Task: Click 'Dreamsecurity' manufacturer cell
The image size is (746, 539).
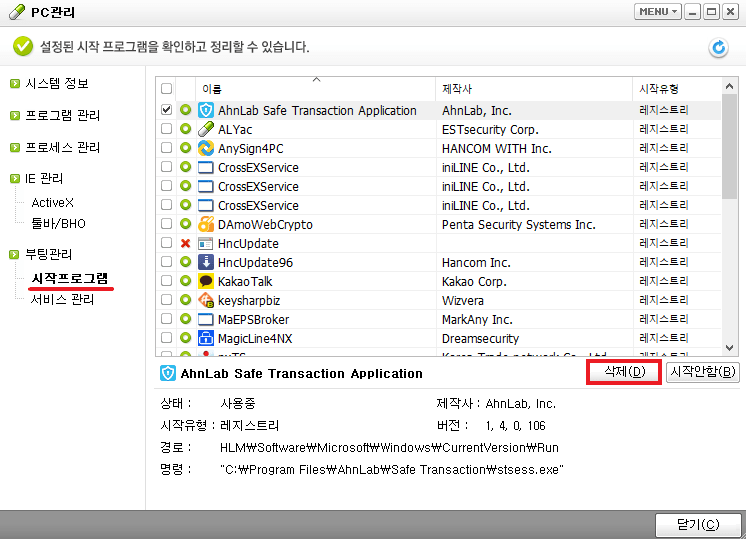Action: pos(481,339)
